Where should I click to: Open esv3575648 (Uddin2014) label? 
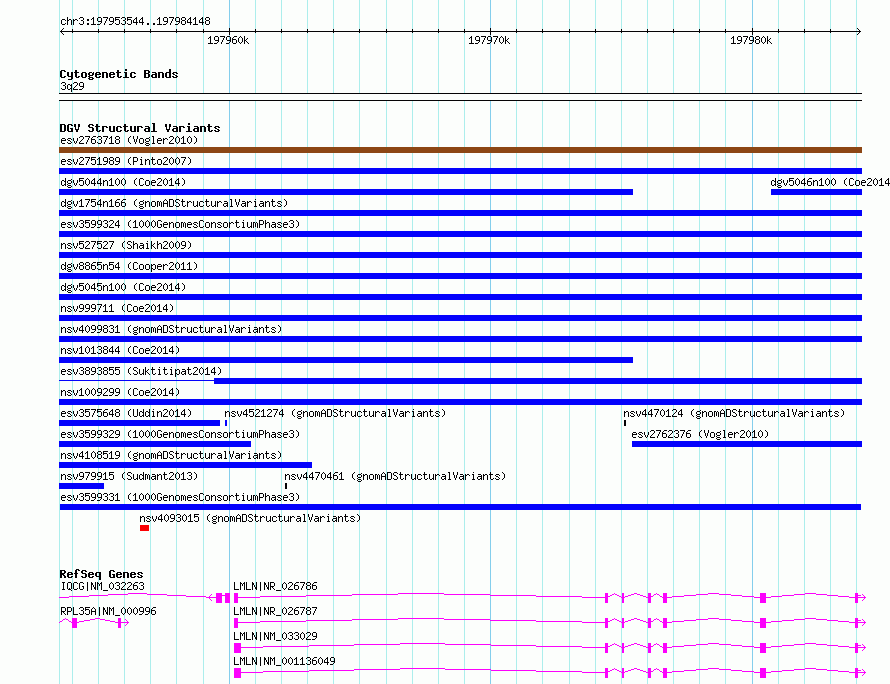[x=126, y=413]
